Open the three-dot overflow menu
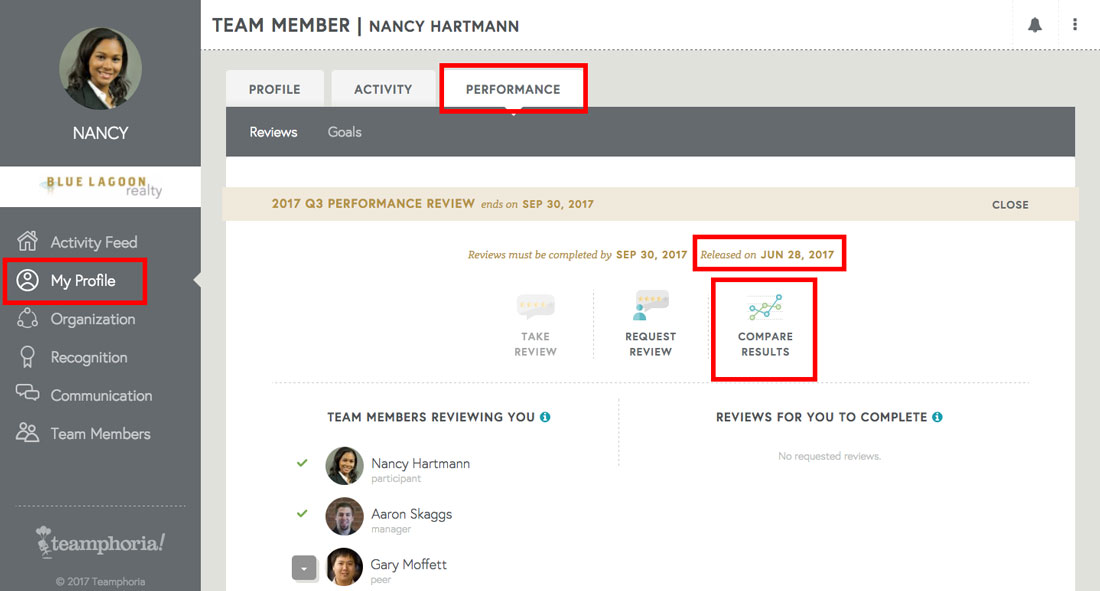The image size is (1100, 591). [x=1075, y=23]
